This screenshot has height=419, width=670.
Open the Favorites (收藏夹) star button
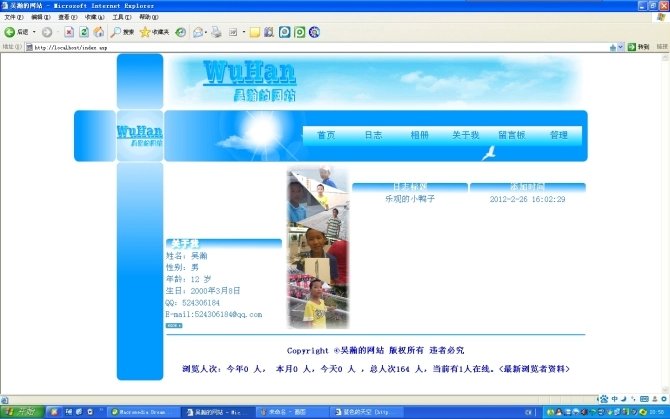point(153,32)
